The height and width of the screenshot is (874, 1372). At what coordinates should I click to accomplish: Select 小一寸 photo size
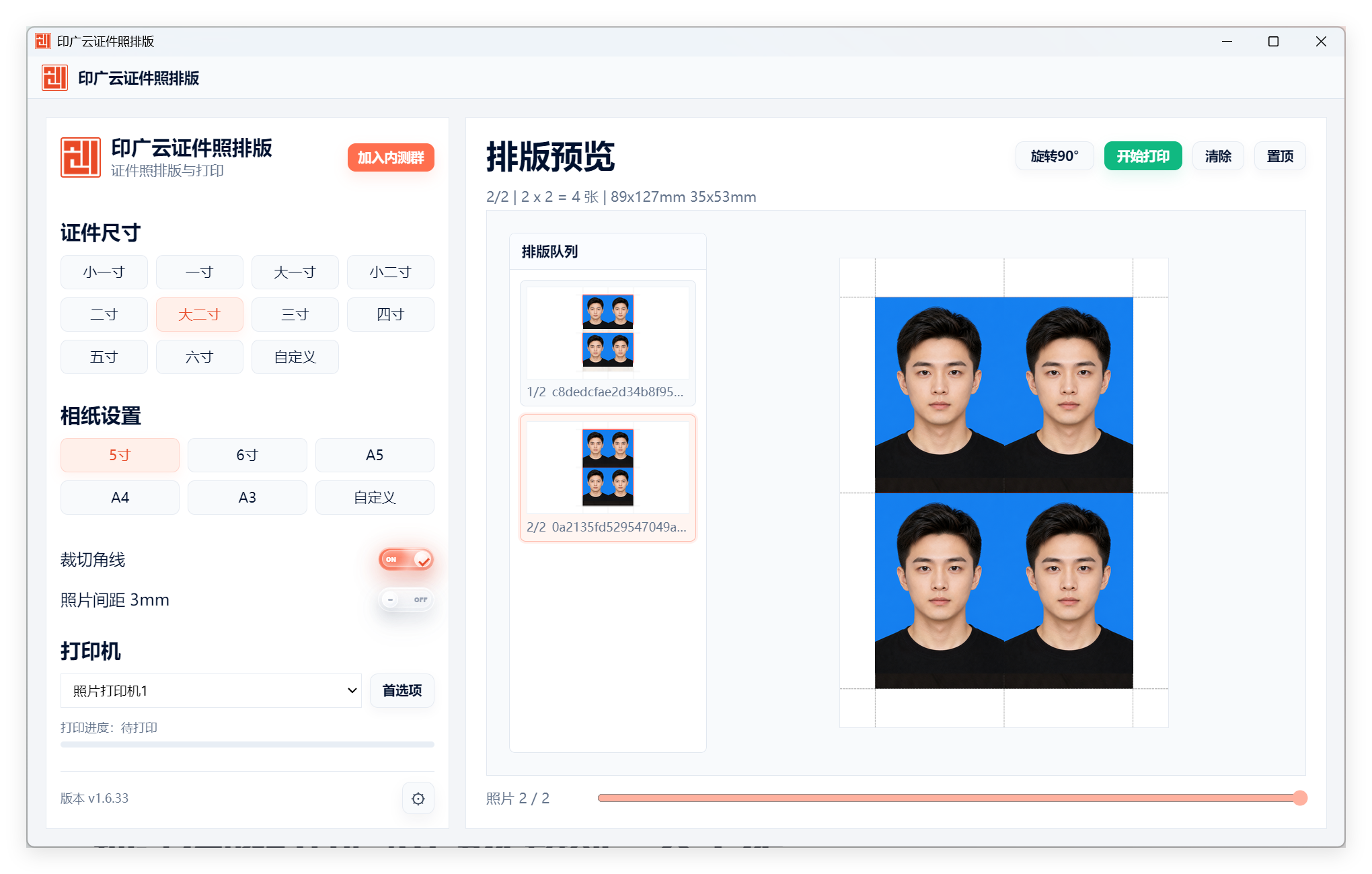point(104,272)
